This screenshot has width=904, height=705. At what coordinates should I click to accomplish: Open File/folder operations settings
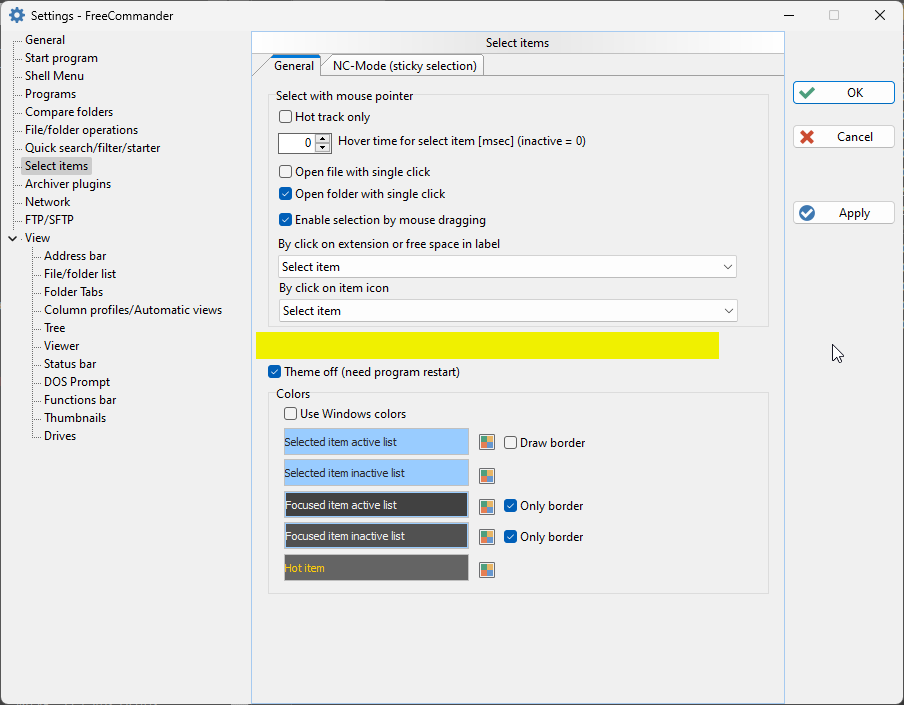81,130
